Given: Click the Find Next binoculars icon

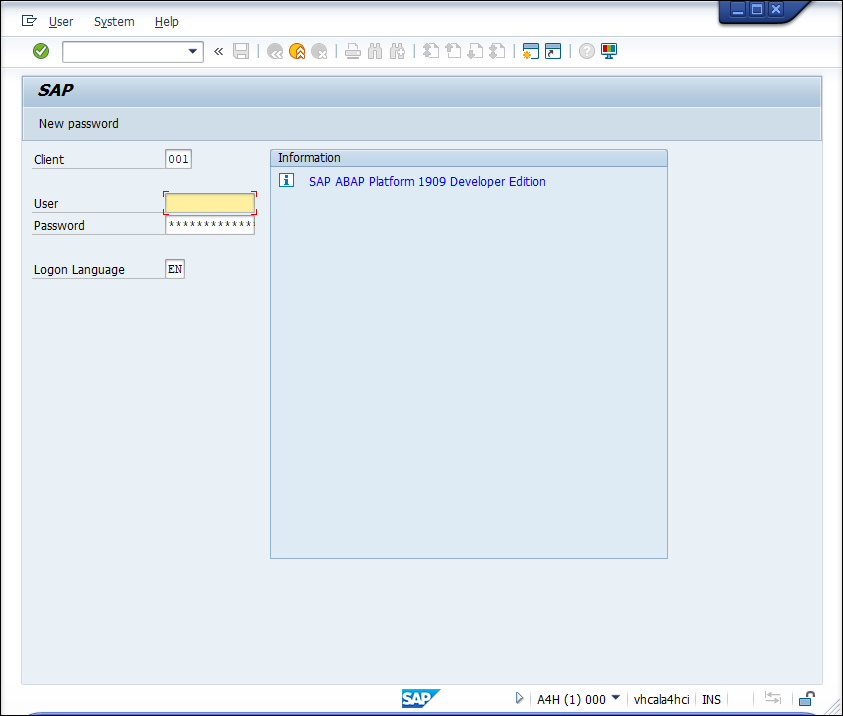Looking at the screenshot, I should point(397,51).
